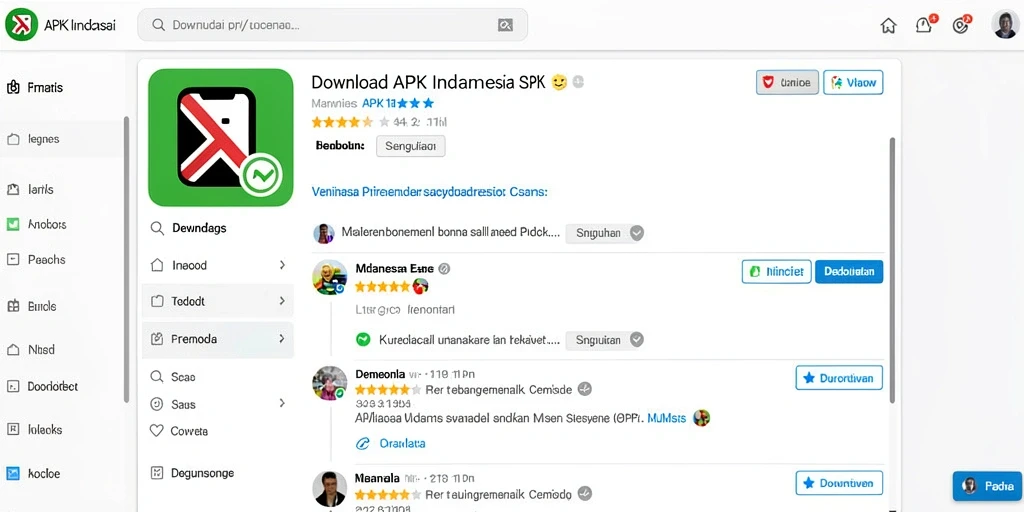Click the Dorurtiven star button
Image resolution: width=1024 pixels, height=512 pixels.
coord(839,483)
